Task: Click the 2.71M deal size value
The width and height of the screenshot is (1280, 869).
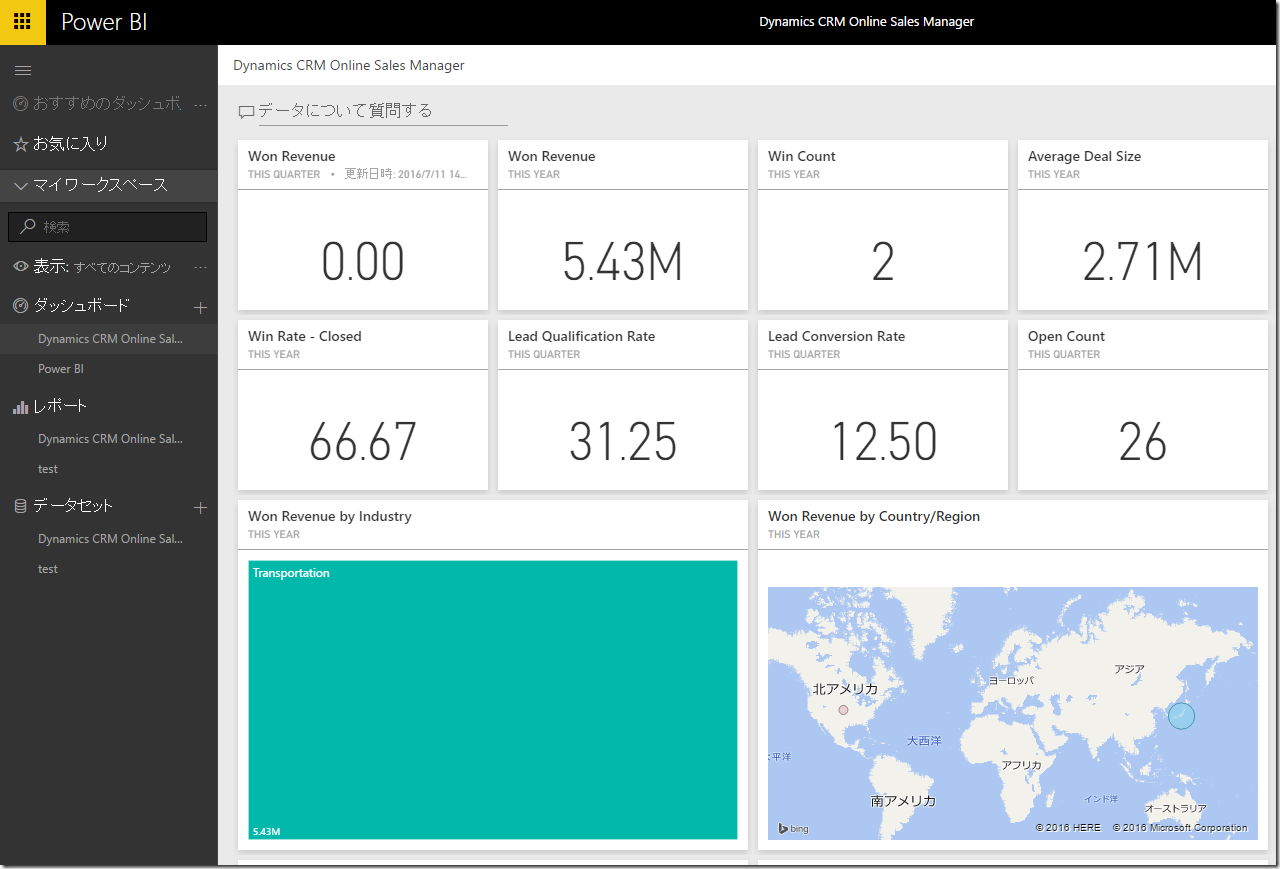Action: point(1143,262)
